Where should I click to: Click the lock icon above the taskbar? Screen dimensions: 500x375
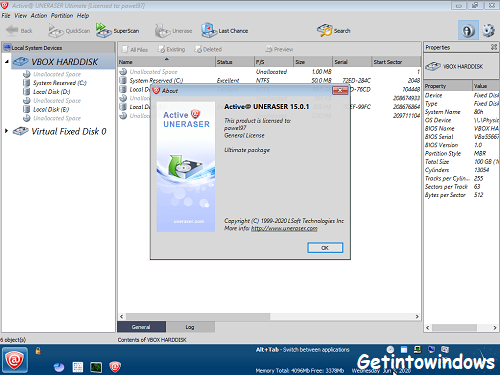pyautogui.click(x=38, y=351)
